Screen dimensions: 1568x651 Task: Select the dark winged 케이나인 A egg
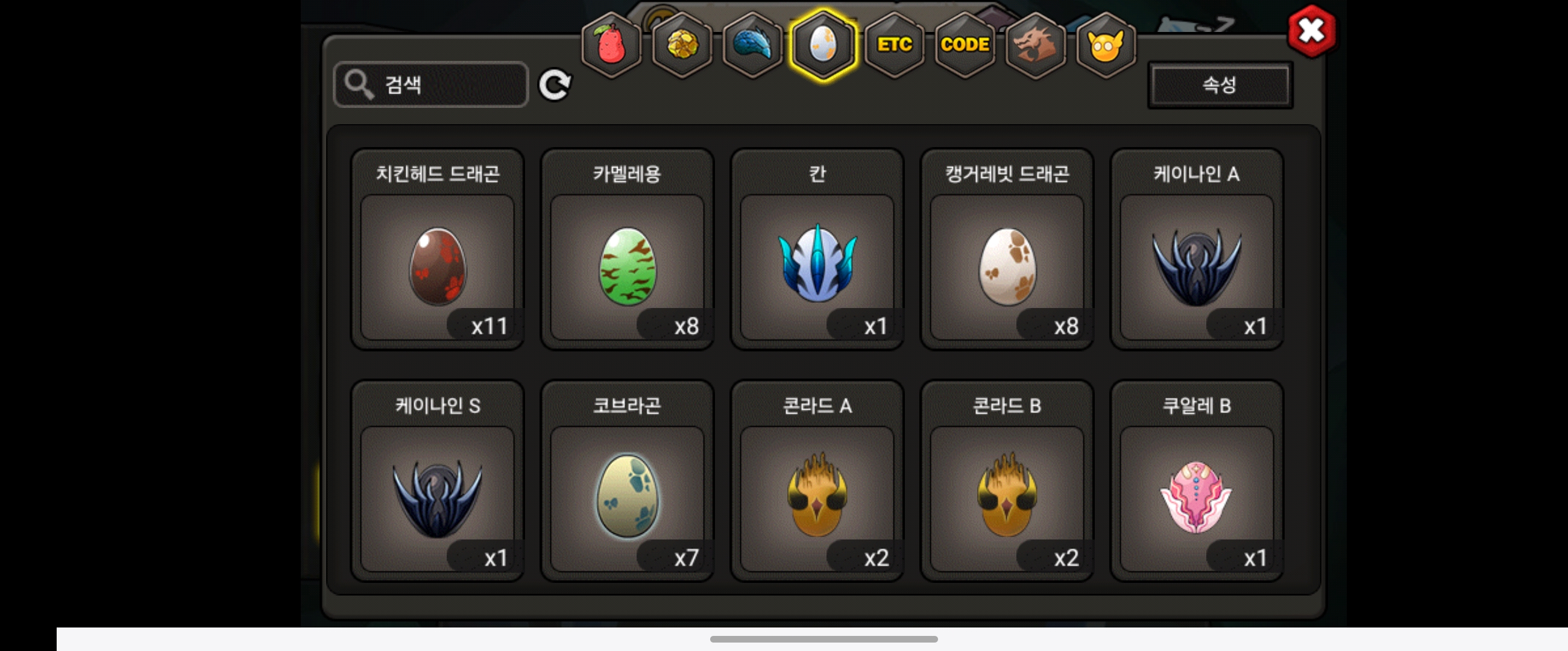(x=1197, y=250)
